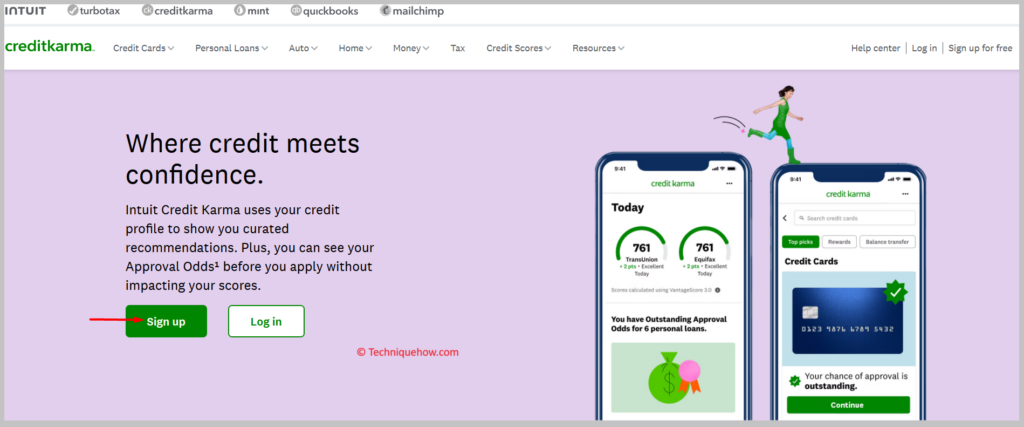The image size is (1024, 427).
Task: Click the 'Today' heading on phone
Action: coord(628,208)
